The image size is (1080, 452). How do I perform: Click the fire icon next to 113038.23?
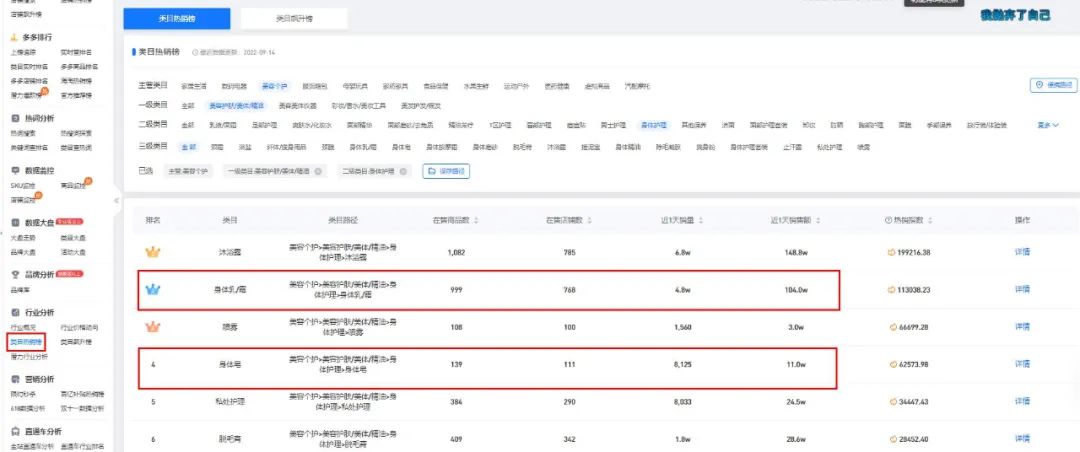[x=892, y=290]
